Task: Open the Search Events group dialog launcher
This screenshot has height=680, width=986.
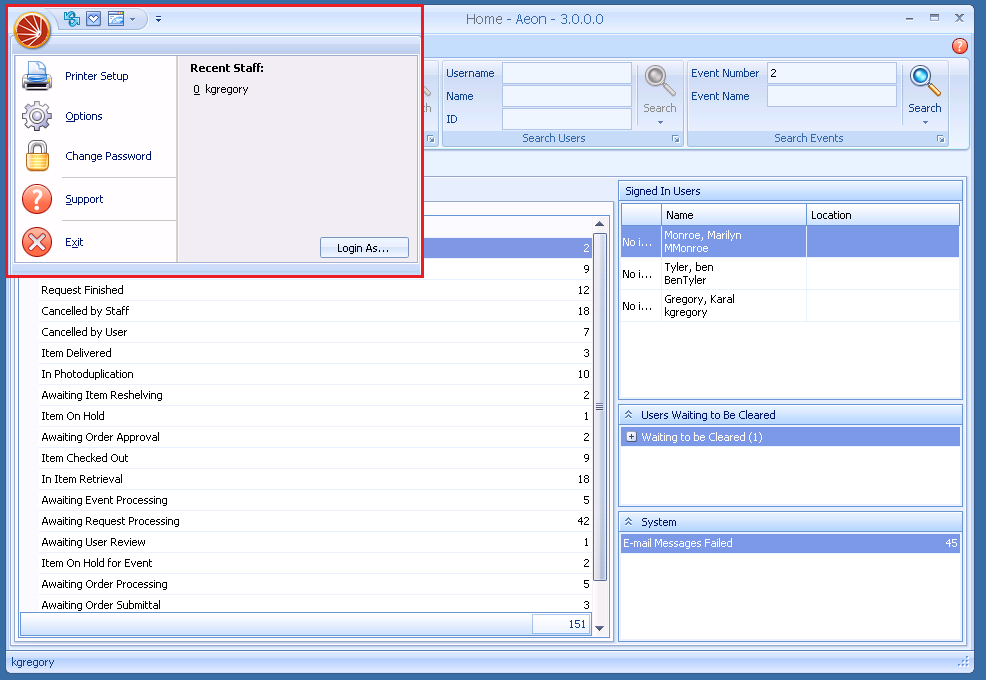Action: click(941, 138)
